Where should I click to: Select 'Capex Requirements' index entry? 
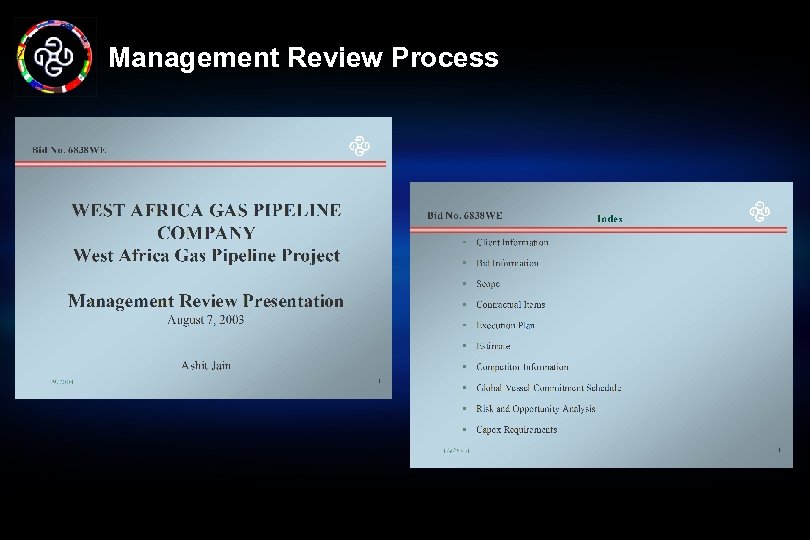tap(517, 429)
